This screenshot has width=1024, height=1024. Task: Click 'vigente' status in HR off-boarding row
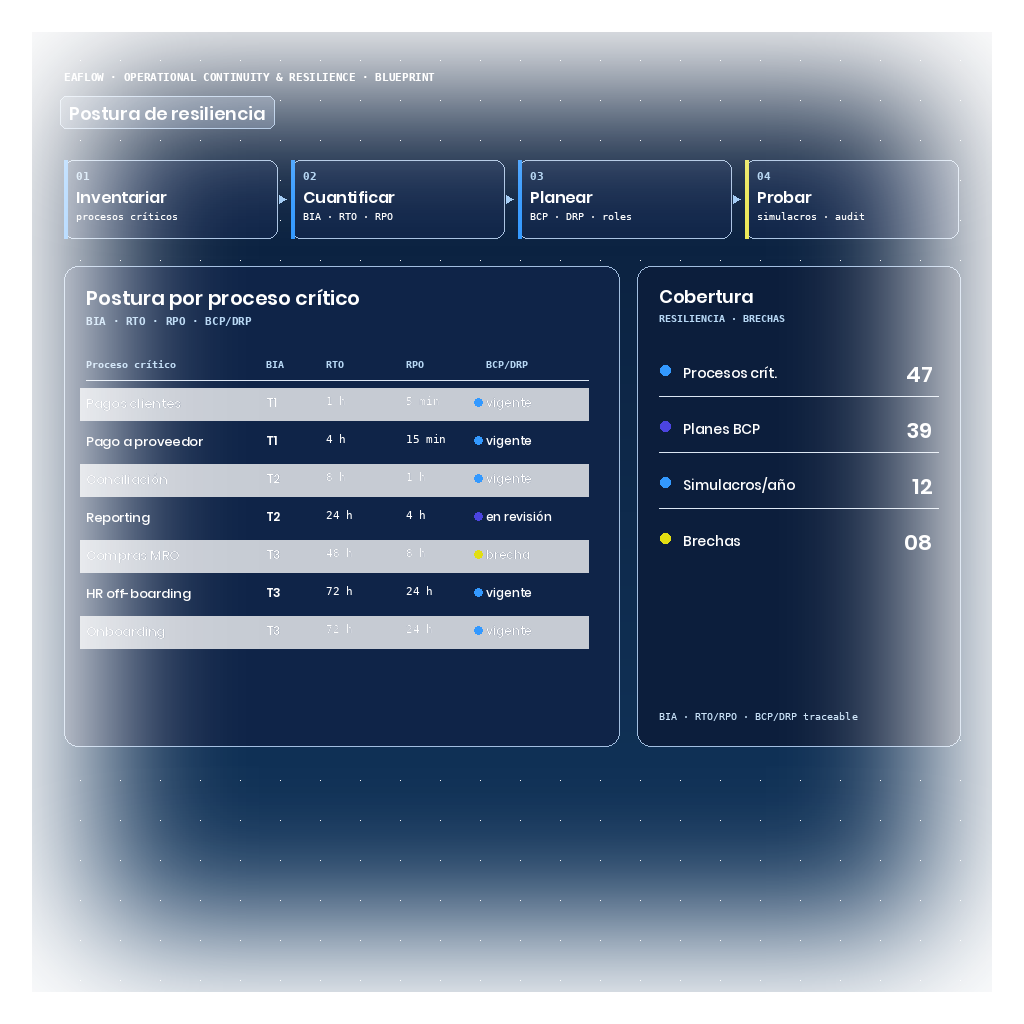(509, 592)
